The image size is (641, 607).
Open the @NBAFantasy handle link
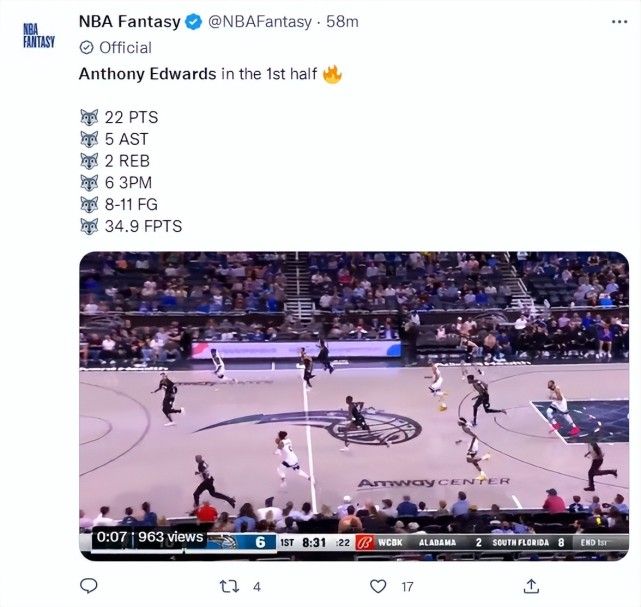260,22
